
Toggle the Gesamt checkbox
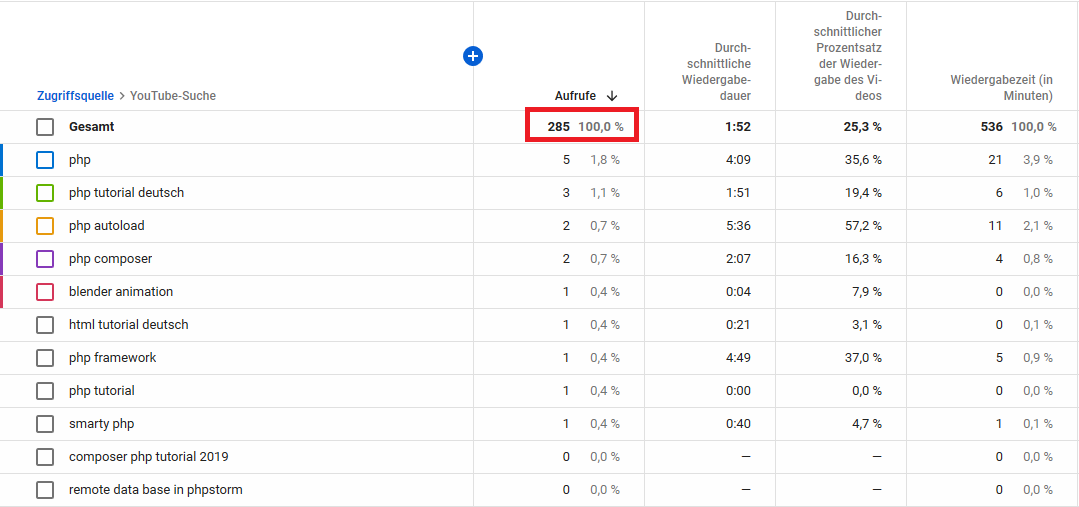point(45,127)
